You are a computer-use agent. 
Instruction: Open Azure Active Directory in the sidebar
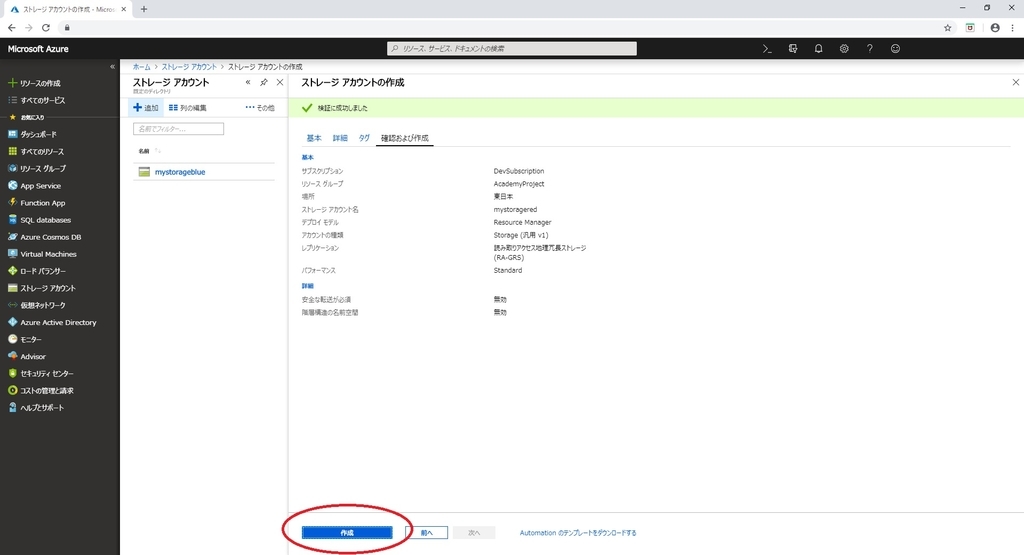coord(52,323)
